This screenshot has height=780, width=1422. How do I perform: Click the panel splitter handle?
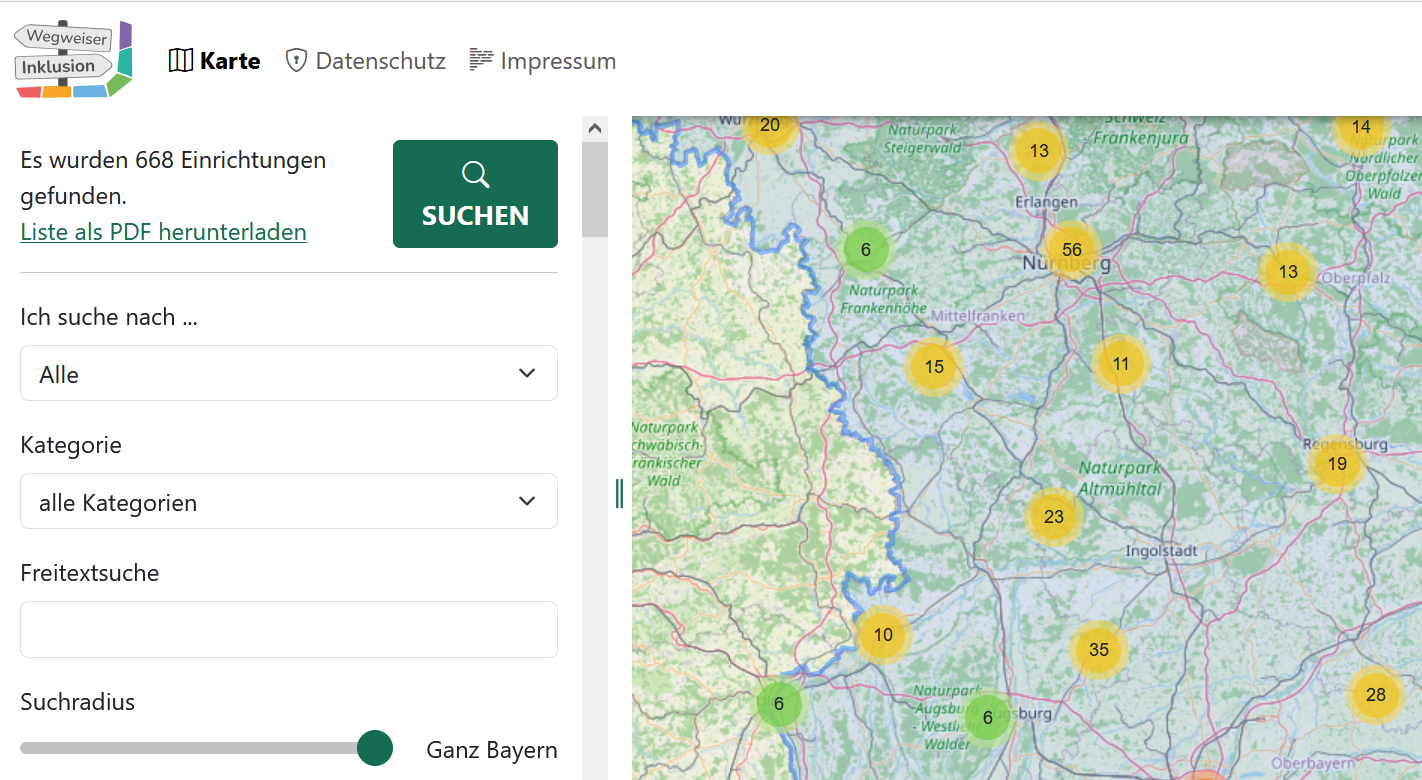coord(620,492)
